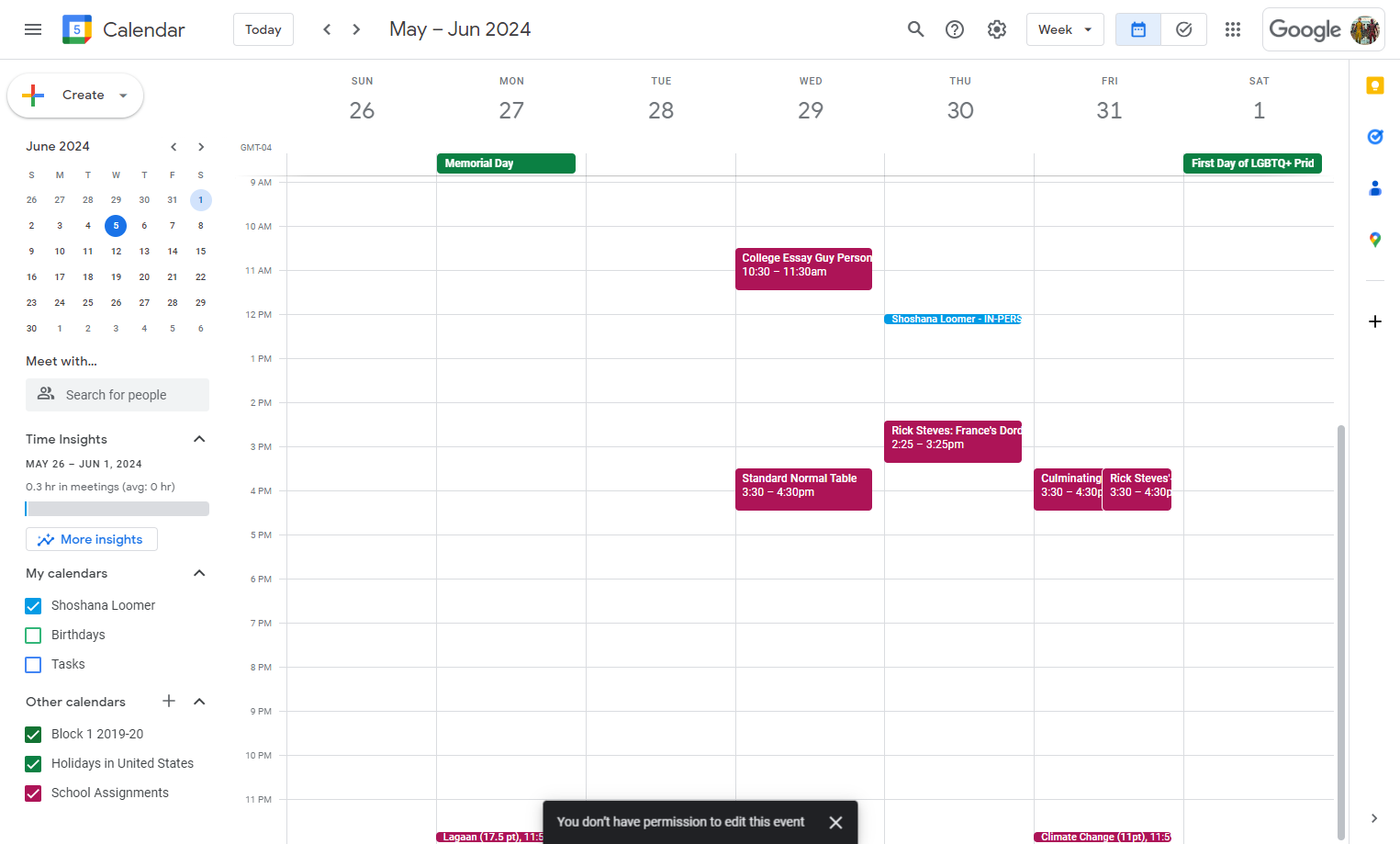Collapse the My calendars section

[199, 573]
